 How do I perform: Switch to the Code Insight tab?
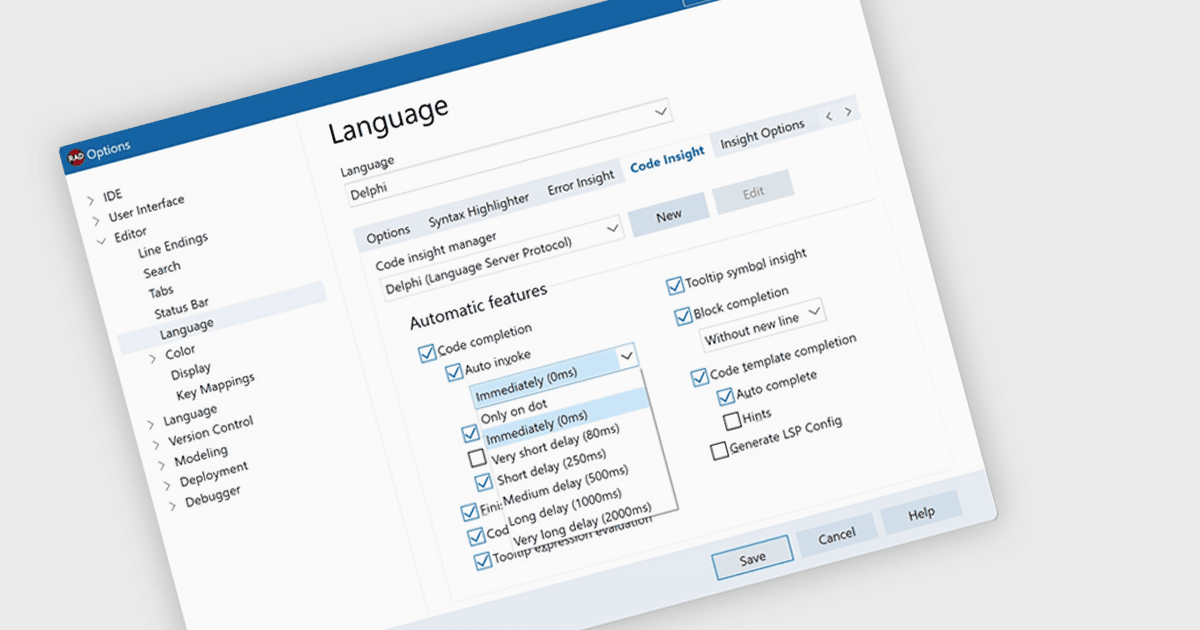click(x=667, y=160)
